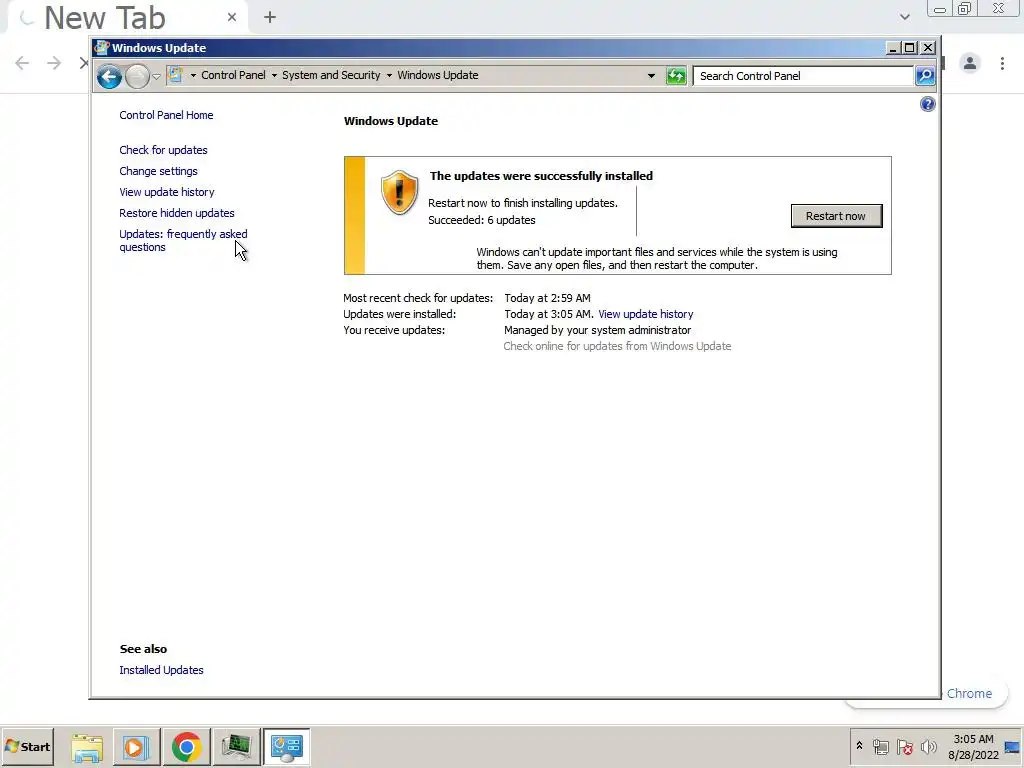
Task: Click the Control Panel icon in address bar
Action: coord(176,75)
